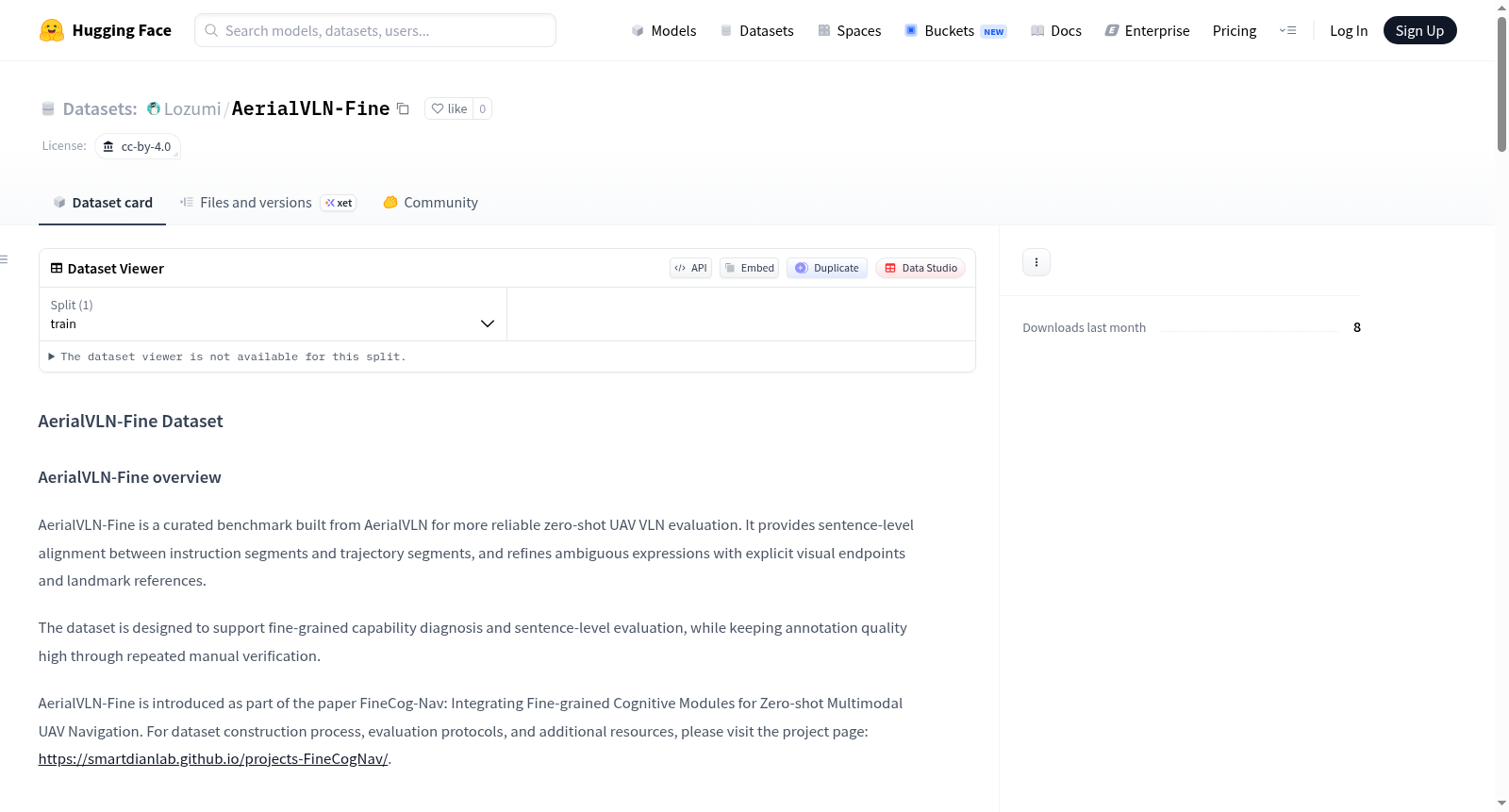Viewport: 1509px width, 812px height.
Task: Click the Duplicate button
Action: click(x=827, y=268)
